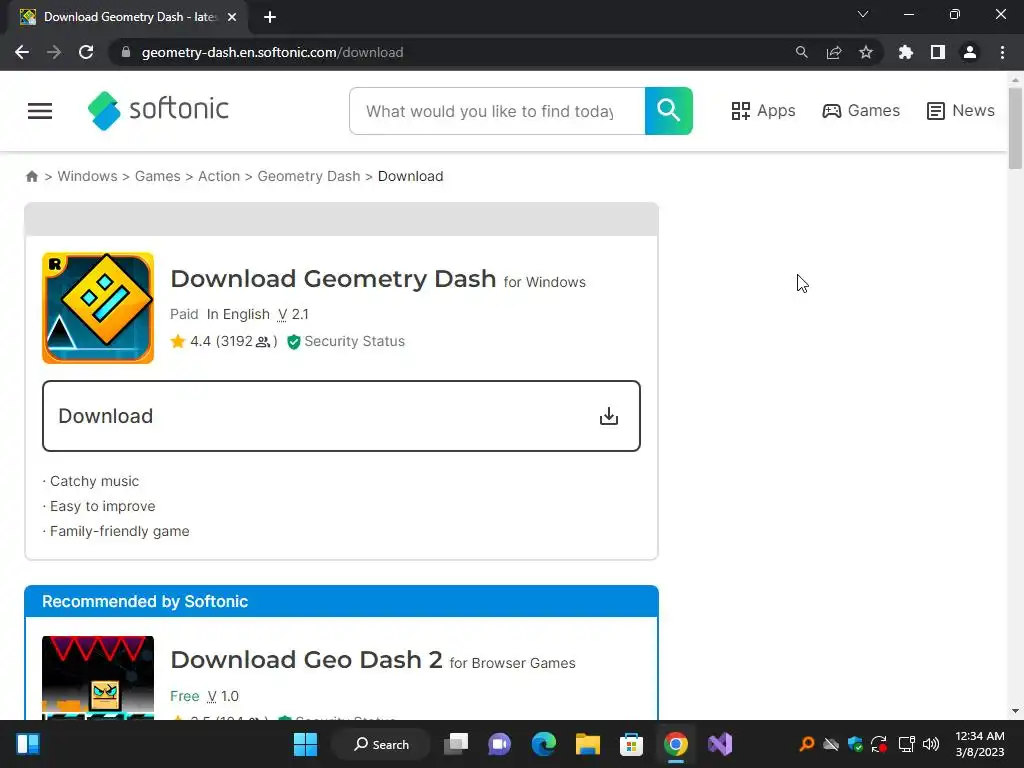Open Download Geo Dash 2 title
The height and width of the screenshot is (768, 1024).
(306, 660)
